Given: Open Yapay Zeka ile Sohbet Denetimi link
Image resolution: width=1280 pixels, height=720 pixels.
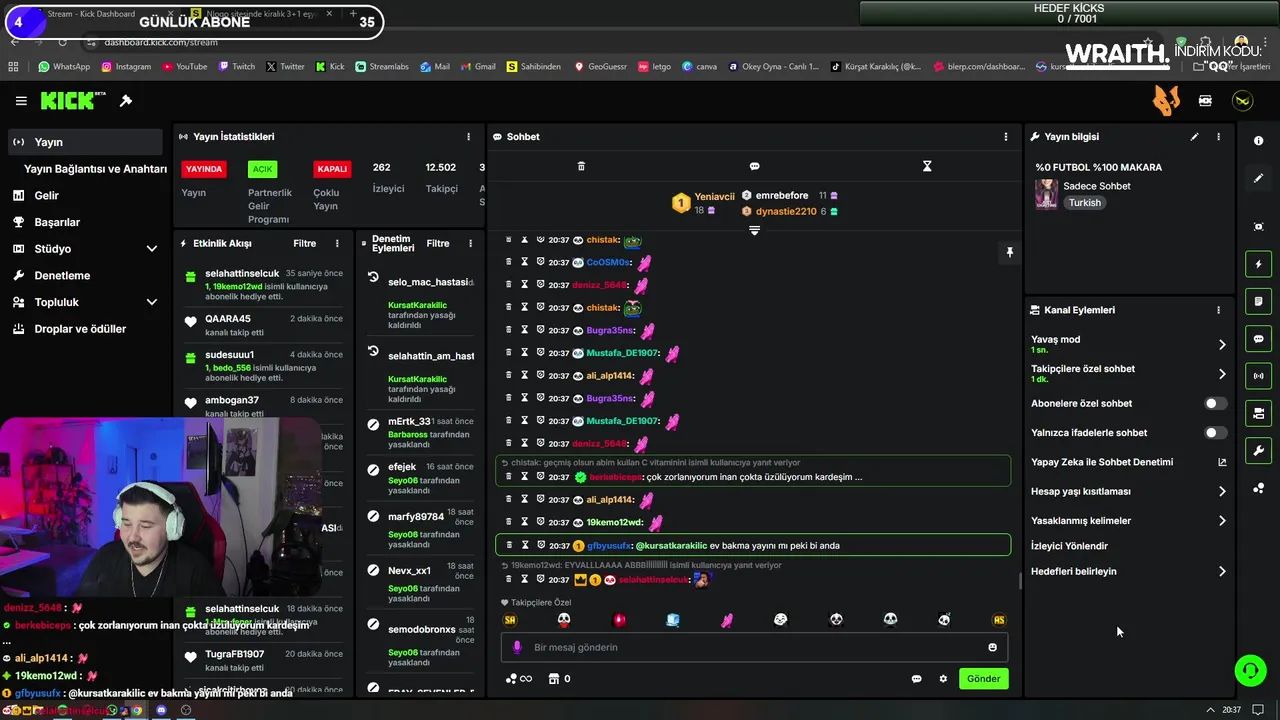Looking at the screenshot, I should (x=1129, y=462).
